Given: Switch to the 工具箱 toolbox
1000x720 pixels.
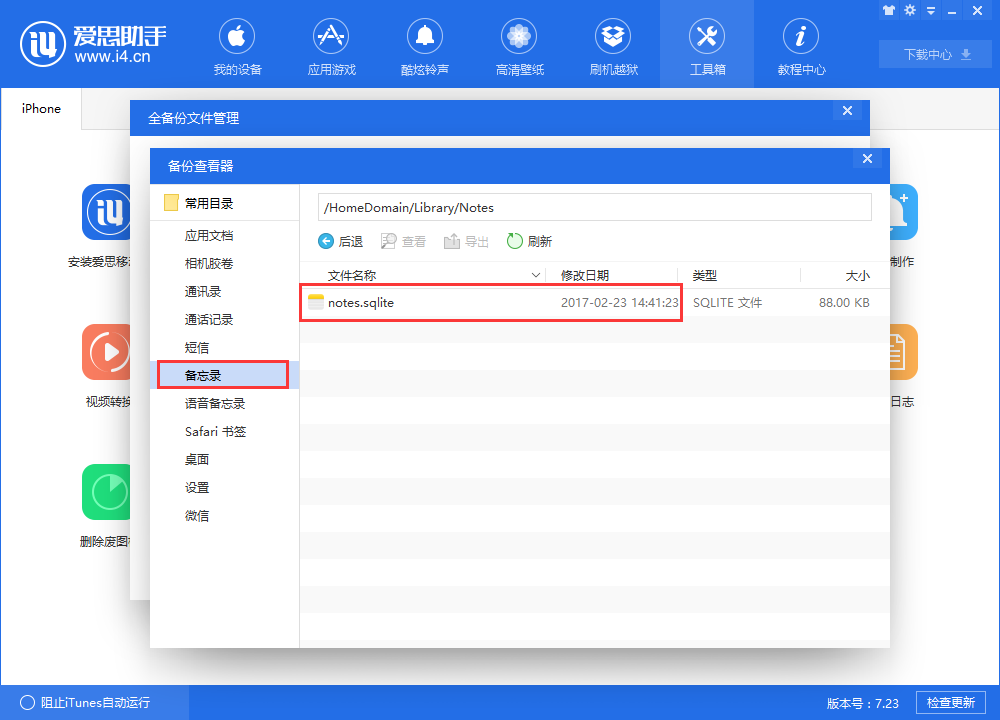Looking at the screenshot, I should coord(707,45).
